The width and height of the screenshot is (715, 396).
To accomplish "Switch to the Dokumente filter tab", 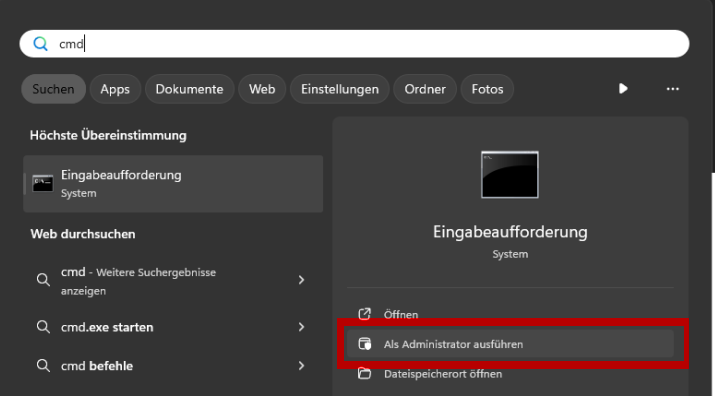I will 189,89.
